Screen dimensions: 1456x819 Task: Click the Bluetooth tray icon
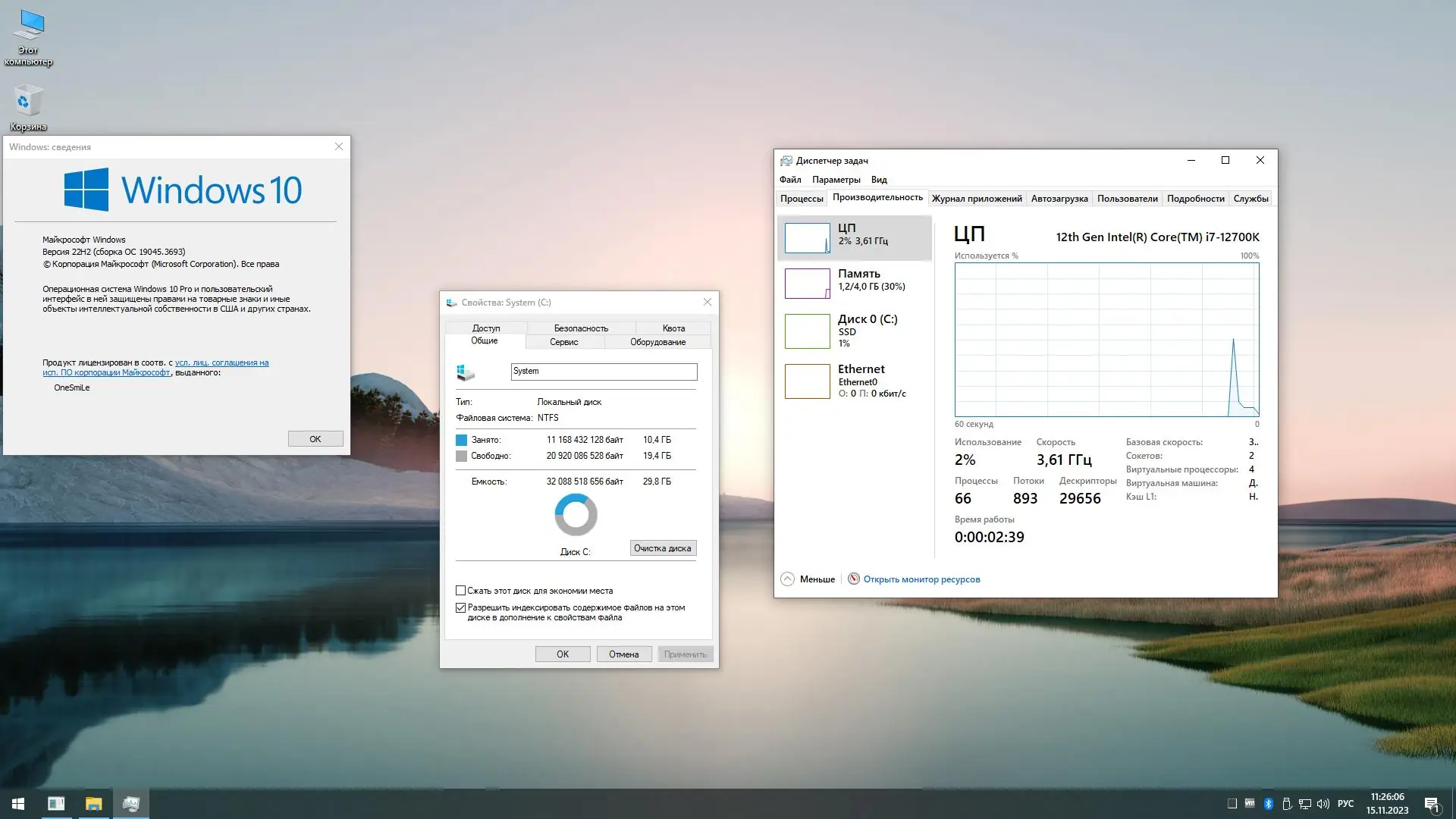pos(1268,804)
